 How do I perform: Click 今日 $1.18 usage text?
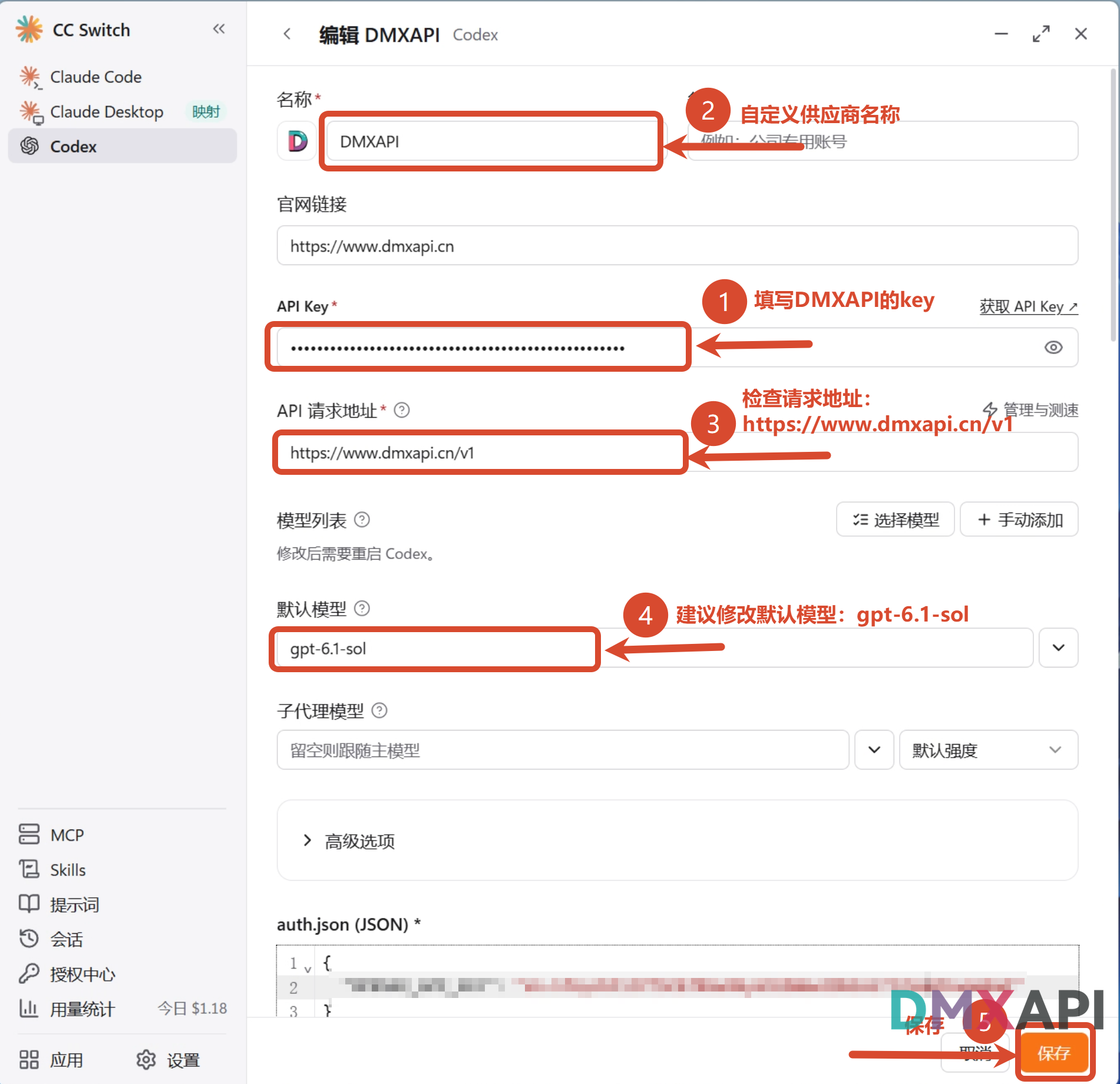pyautogui.click(x=192, y=1009)
